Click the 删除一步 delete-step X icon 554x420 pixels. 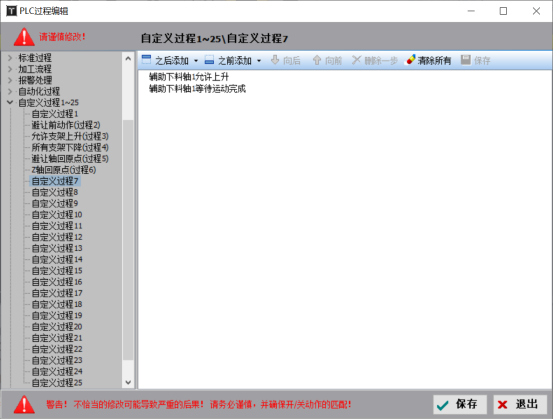[356, 60]
